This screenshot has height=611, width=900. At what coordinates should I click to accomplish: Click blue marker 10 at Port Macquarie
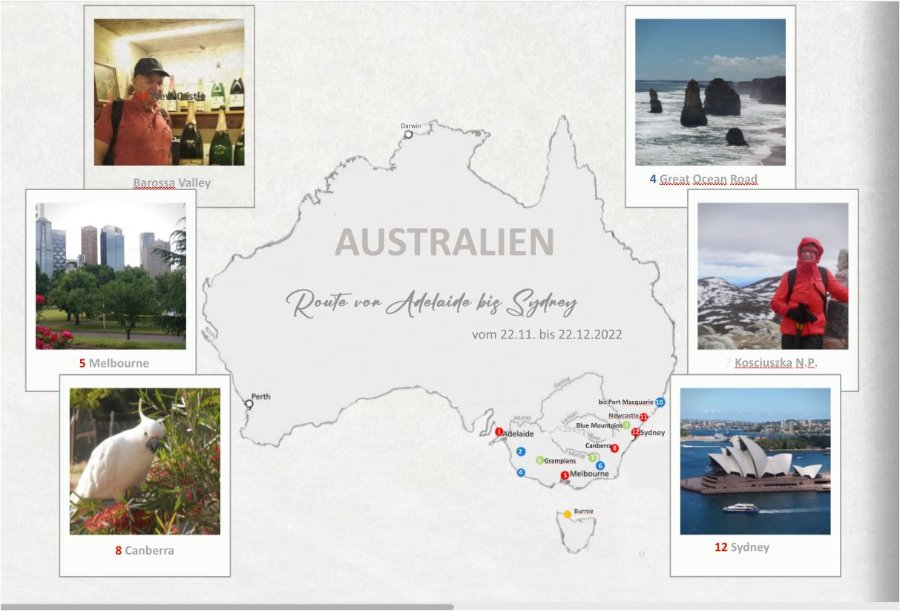click(660, 402)
